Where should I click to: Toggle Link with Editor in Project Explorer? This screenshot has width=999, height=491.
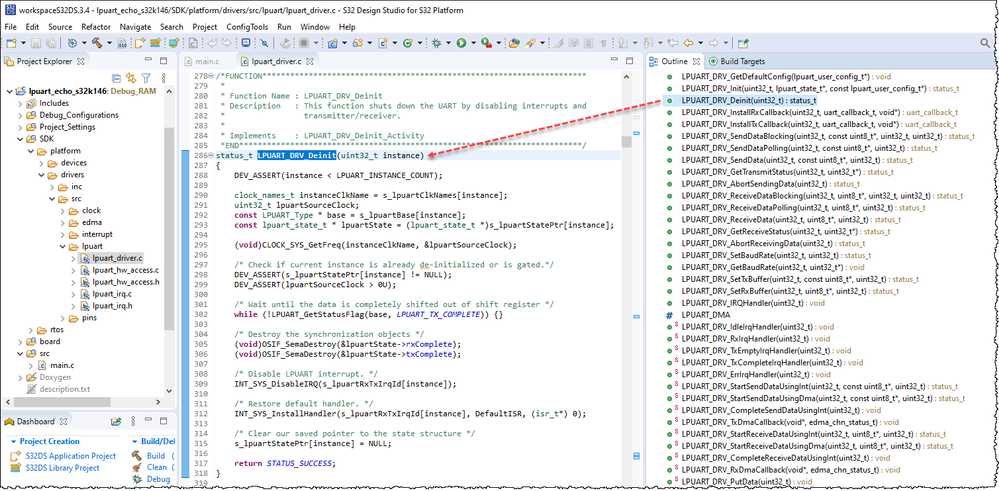click(131, 78)
